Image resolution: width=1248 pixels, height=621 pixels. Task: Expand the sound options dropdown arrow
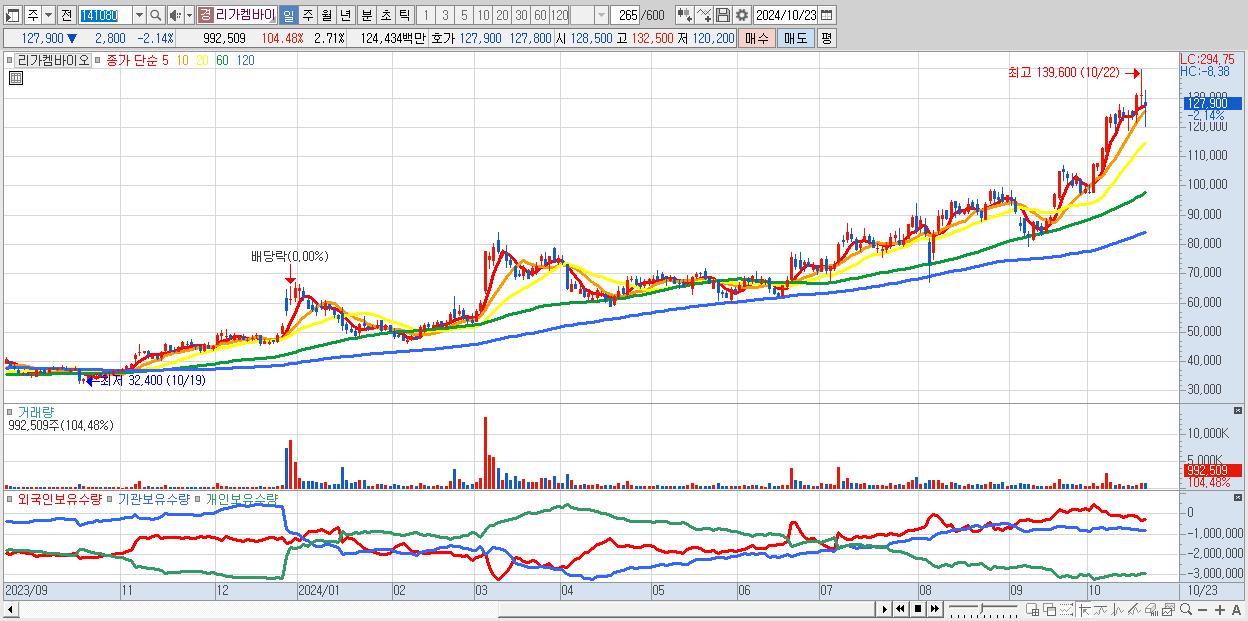click(x=189, y=16)
